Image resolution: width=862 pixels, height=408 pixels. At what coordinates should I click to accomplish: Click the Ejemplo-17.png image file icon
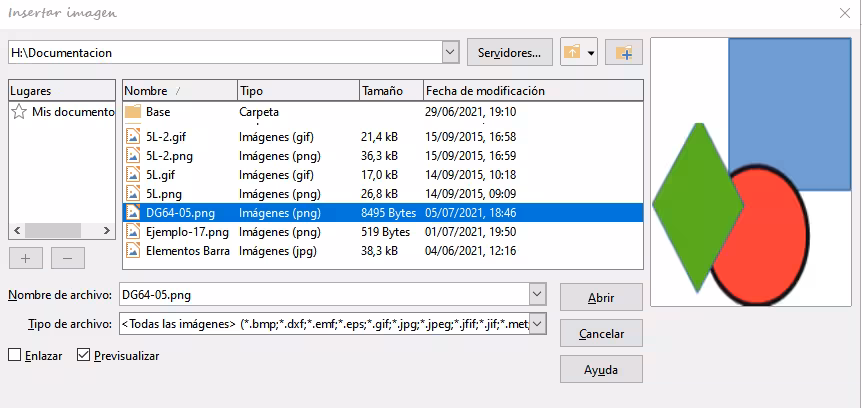(x=133, y=231)
